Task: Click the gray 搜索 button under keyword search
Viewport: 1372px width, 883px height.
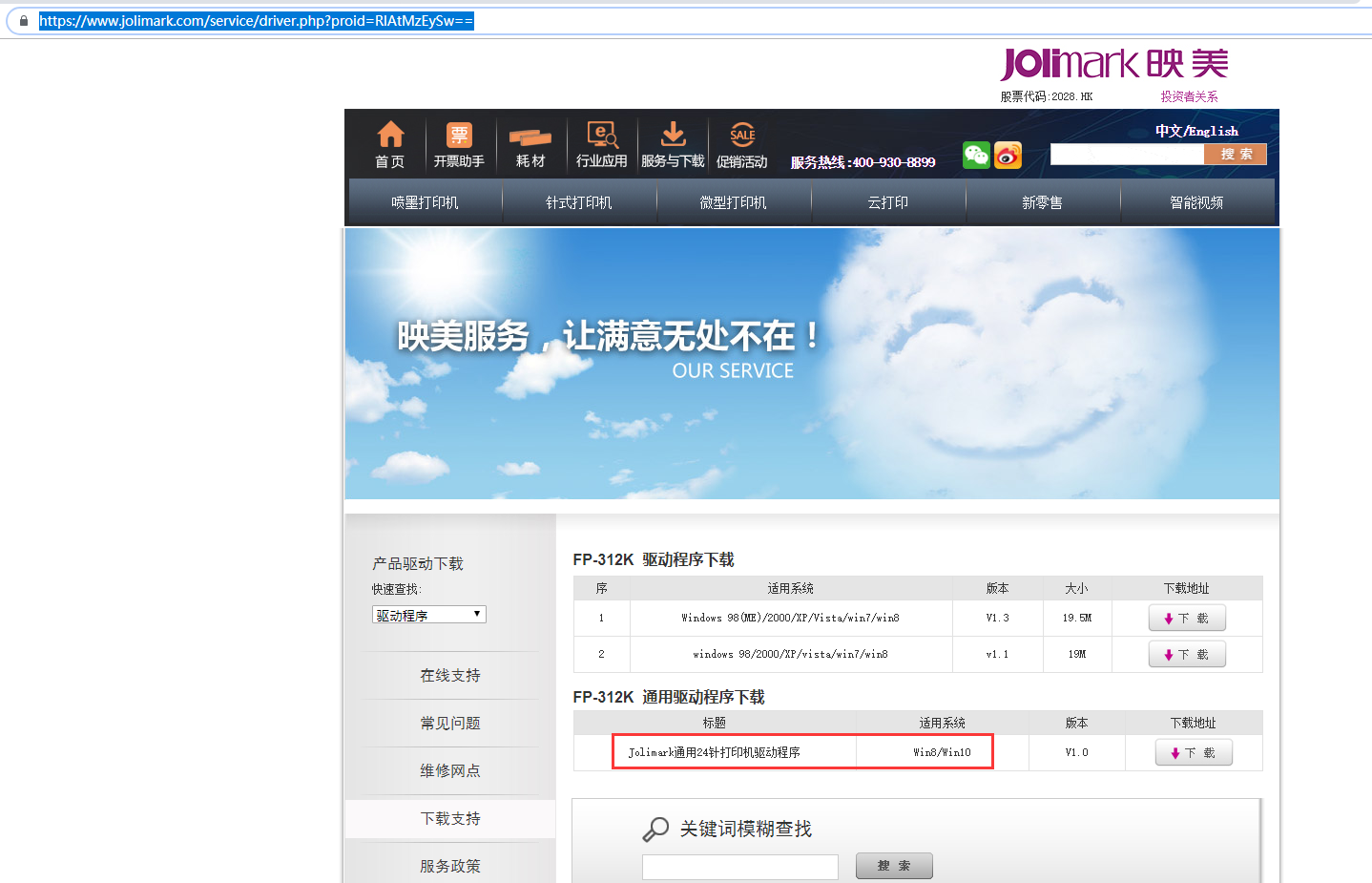Action: click(x=894, y=866)
